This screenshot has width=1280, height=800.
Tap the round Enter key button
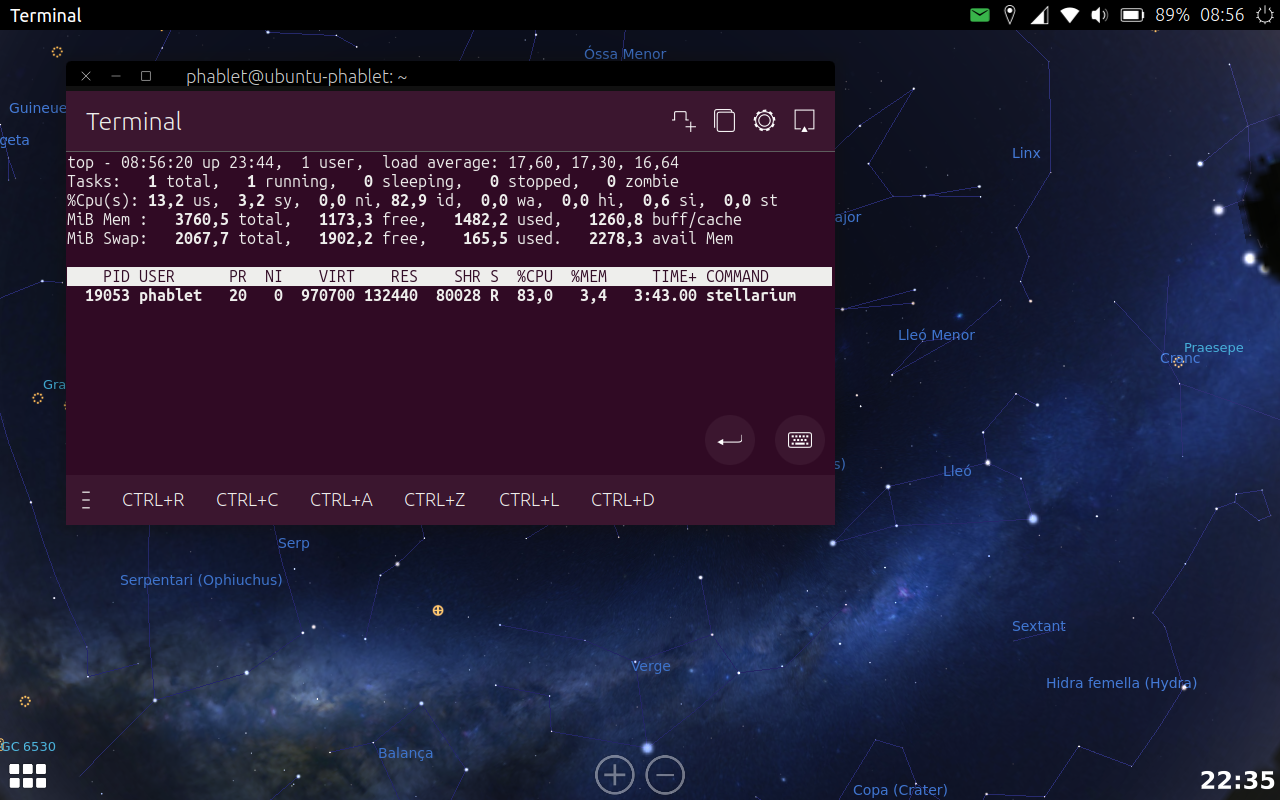730,440
